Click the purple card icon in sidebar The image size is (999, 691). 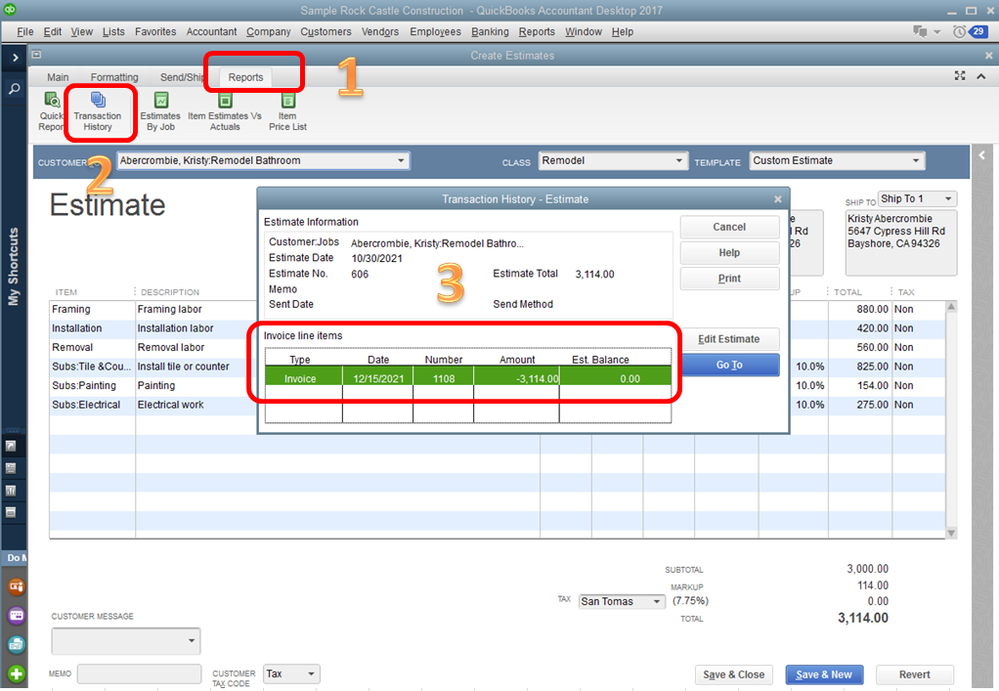click(x=16, y=615)
